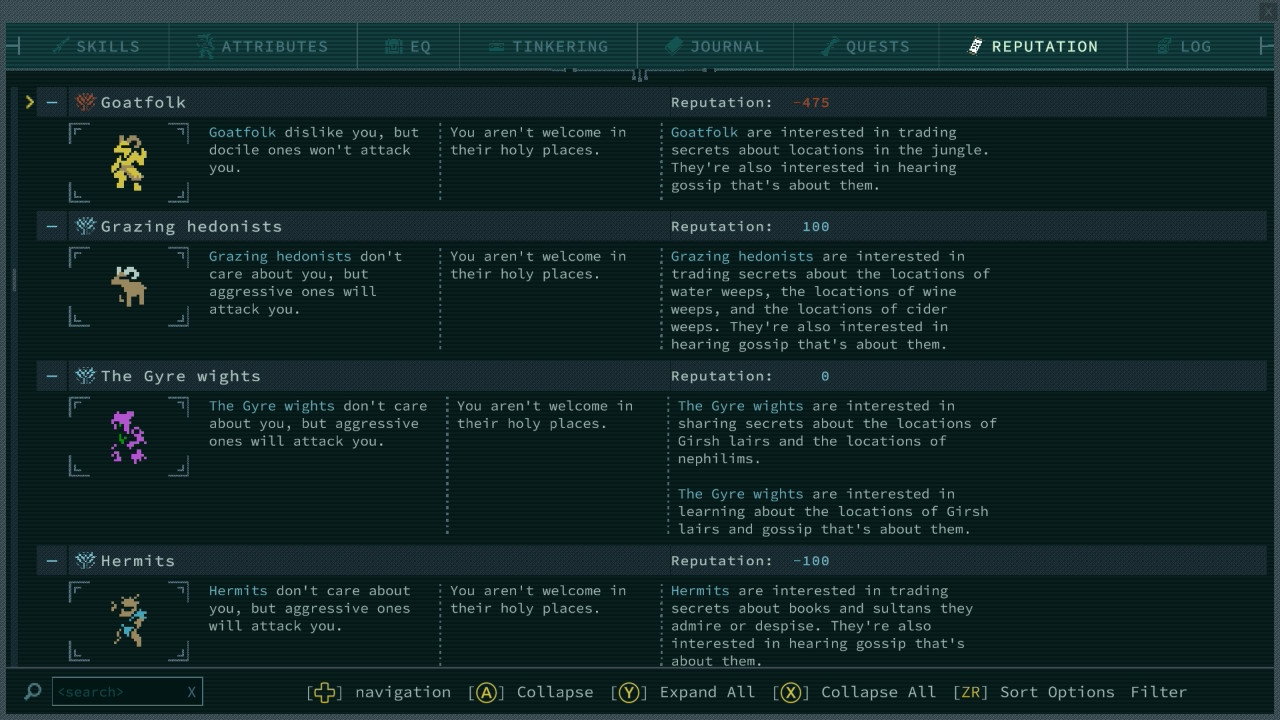The image size is (1280, 720).
Task: Select the yellow Goatfolk creature portrait
Action: (x=129, y=162)
